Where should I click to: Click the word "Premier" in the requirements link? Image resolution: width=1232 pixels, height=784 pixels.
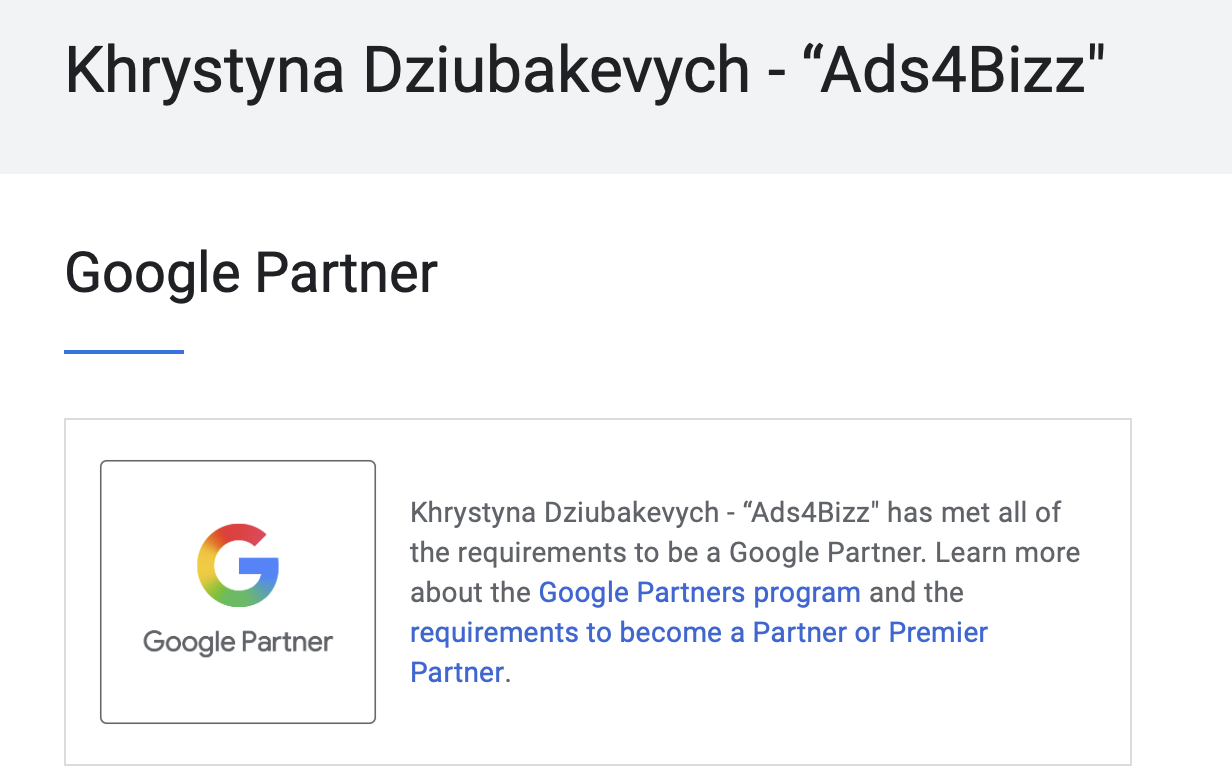click(x=939, y=632)
